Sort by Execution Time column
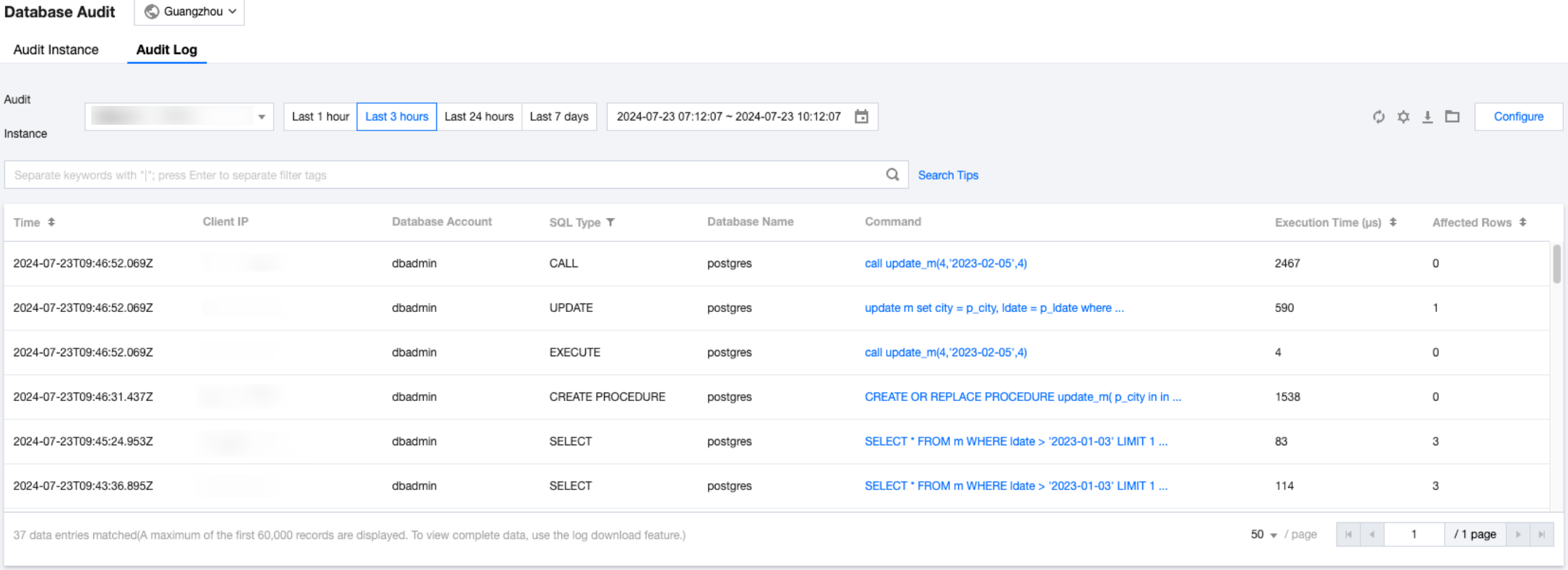 1393,222
